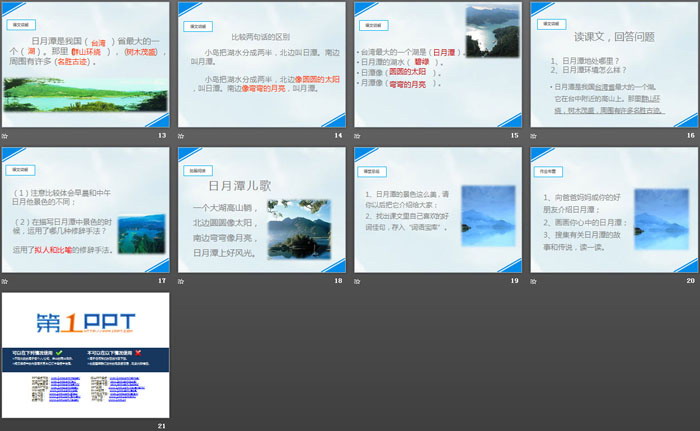Select the slide 19 thumbnail with misty mountain
Viewport: 700px width, 431px height.
coord(438,210)
